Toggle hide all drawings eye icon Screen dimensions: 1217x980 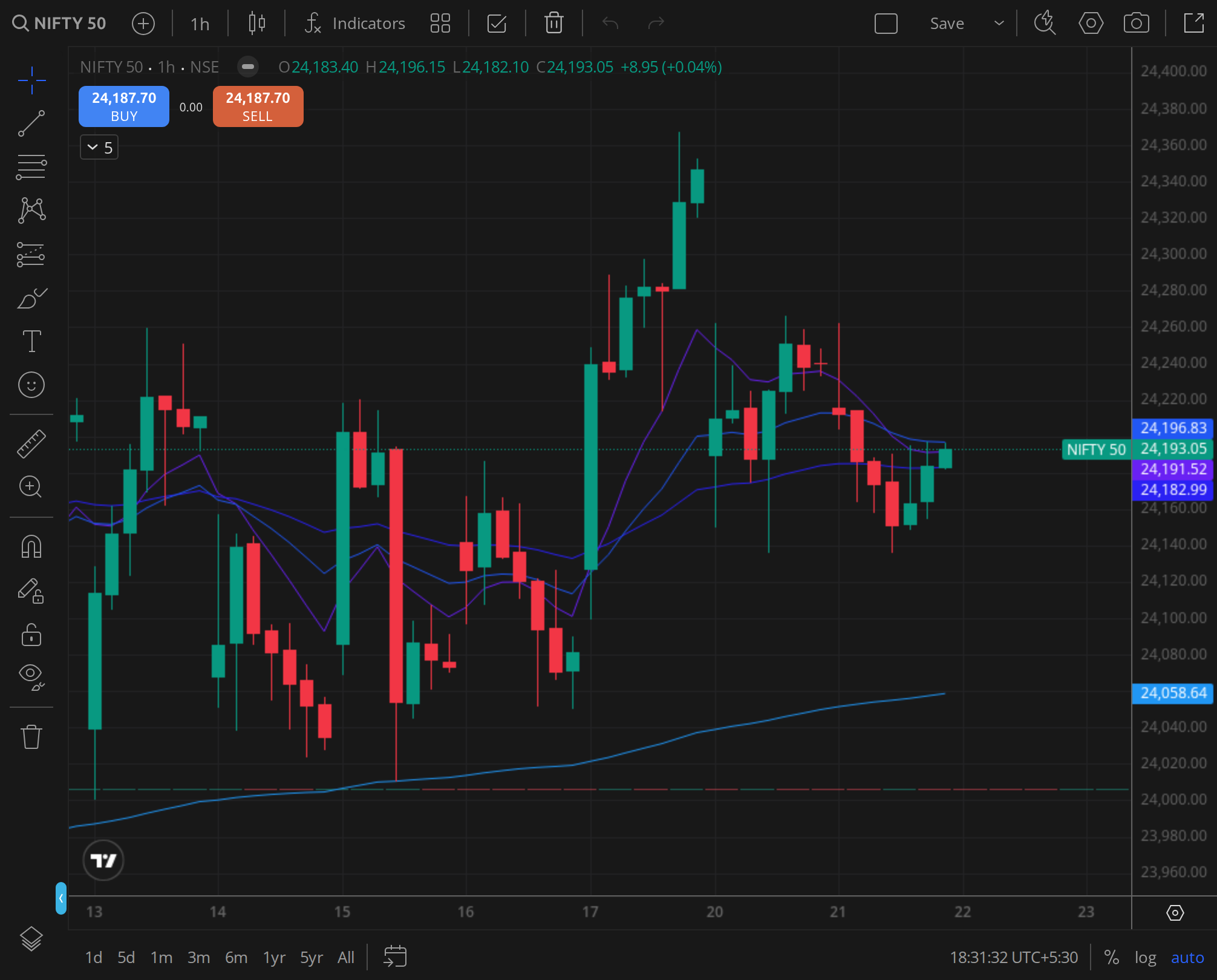pyautogui.click(x=31, y=677)
